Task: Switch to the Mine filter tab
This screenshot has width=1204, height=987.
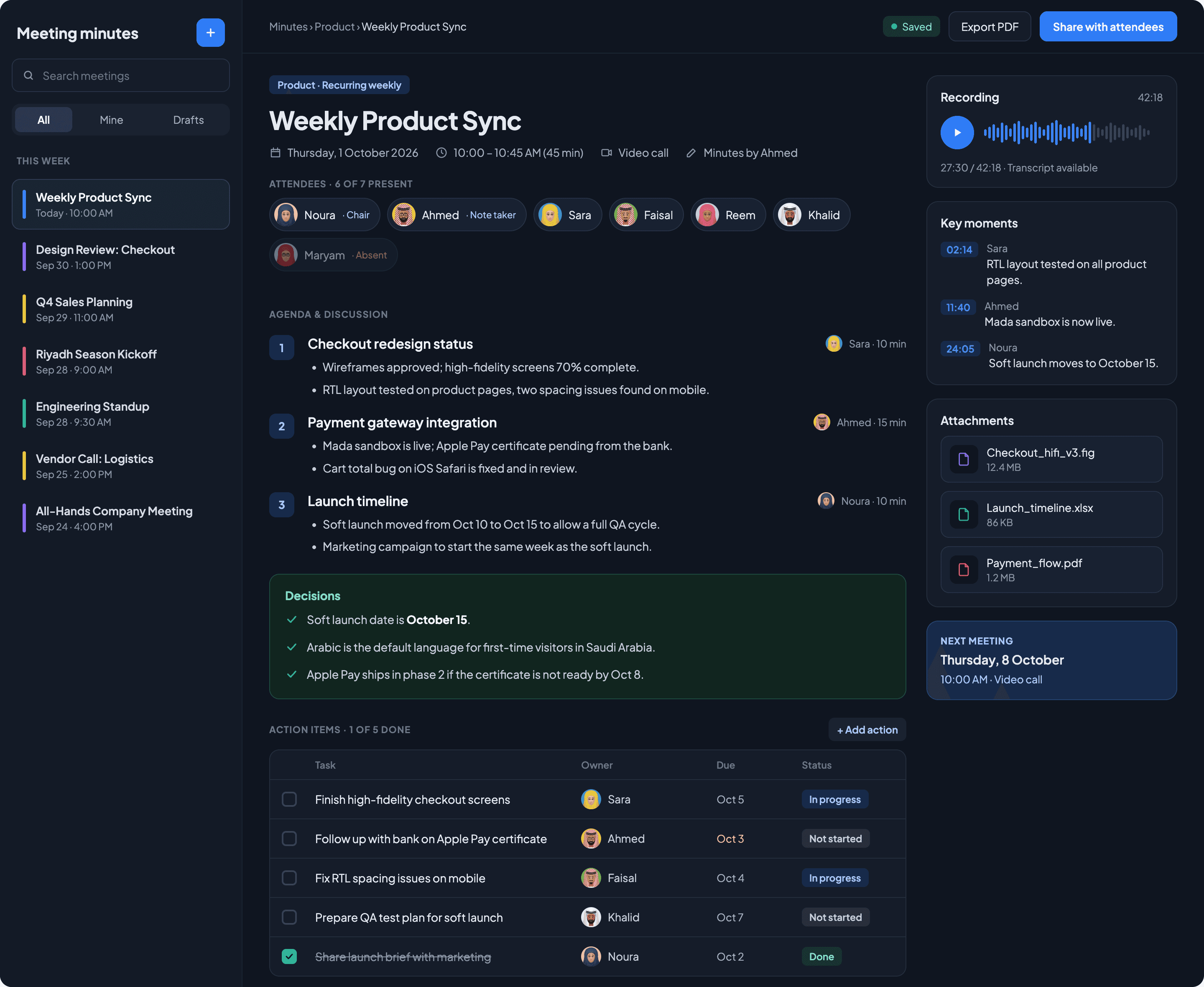Action: tap(111, 120)
